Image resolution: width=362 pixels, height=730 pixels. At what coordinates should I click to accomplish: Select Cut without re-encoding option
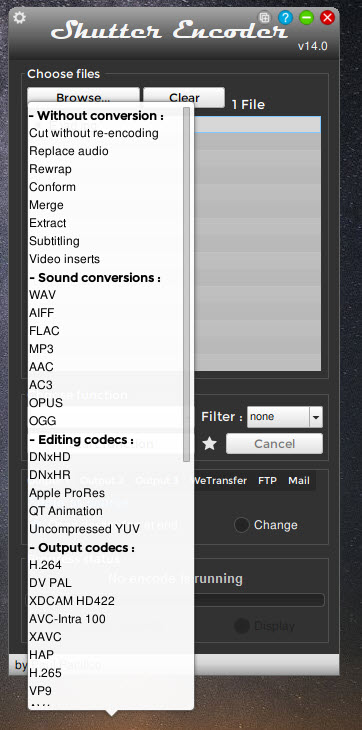[94, 133]
